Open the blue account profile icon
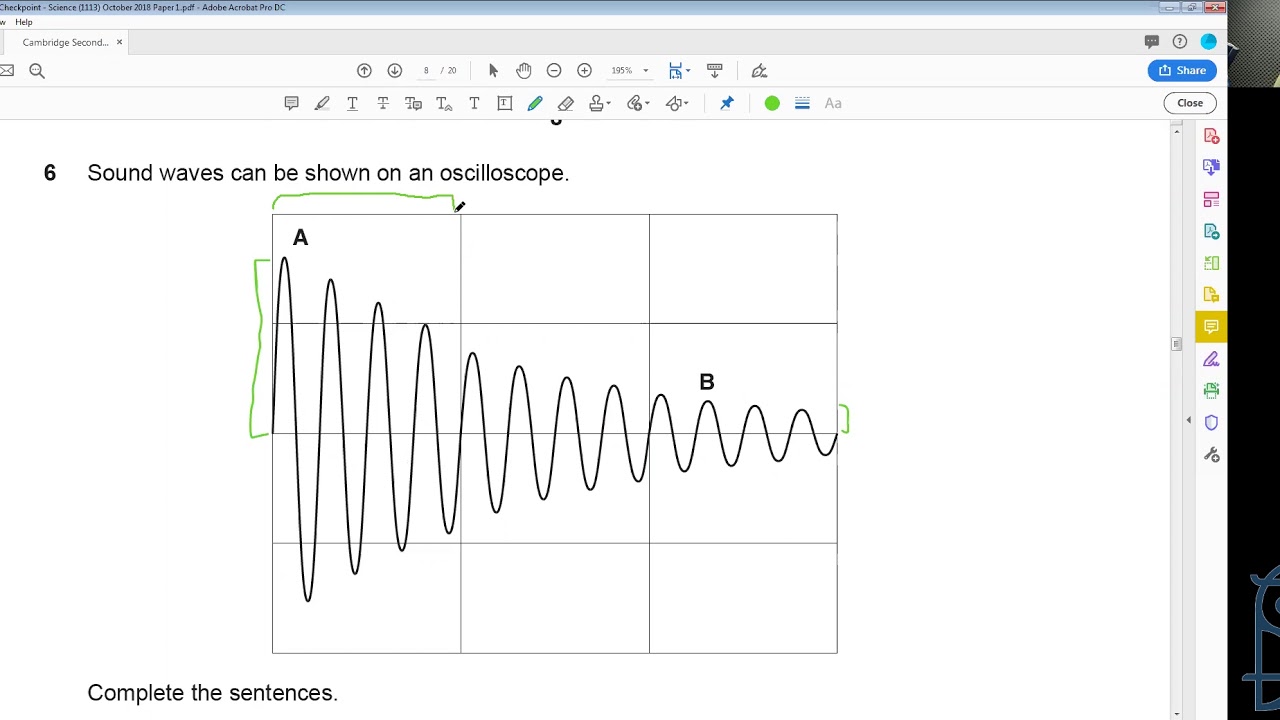Image resolution: width=1280 pixels, height=720 pixels. click(x=1209, y=41)
